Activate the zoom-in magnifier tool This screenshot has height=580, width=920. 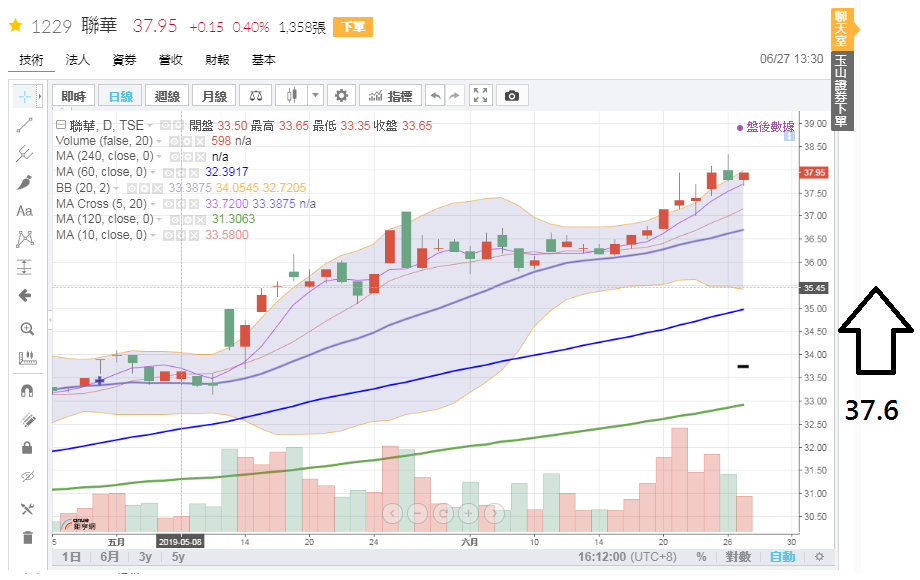coord(27,329)
